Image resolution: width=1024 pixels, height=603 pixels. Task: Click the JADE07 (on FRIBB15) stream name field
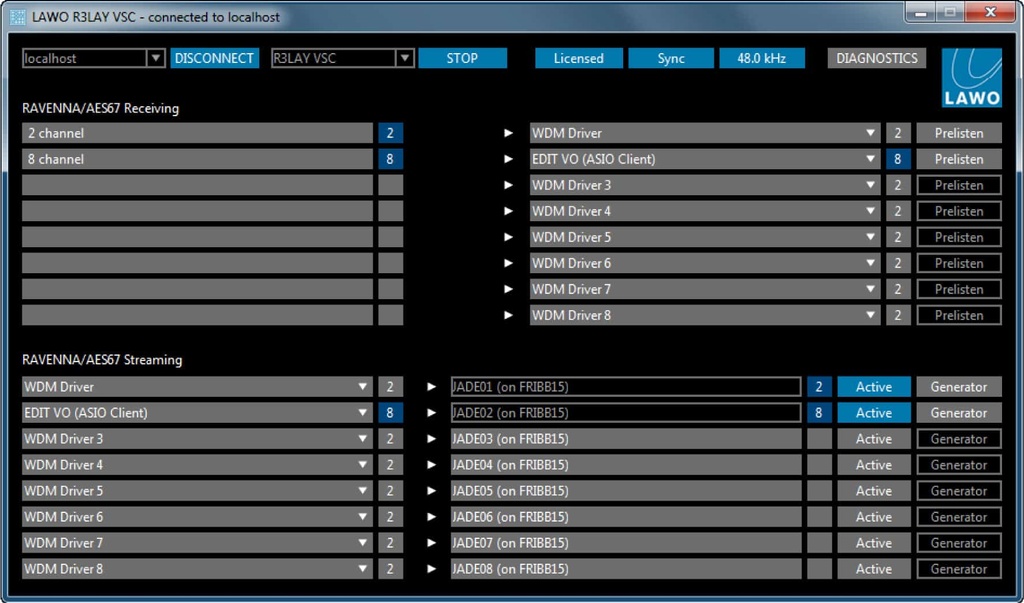click(626, 543)
